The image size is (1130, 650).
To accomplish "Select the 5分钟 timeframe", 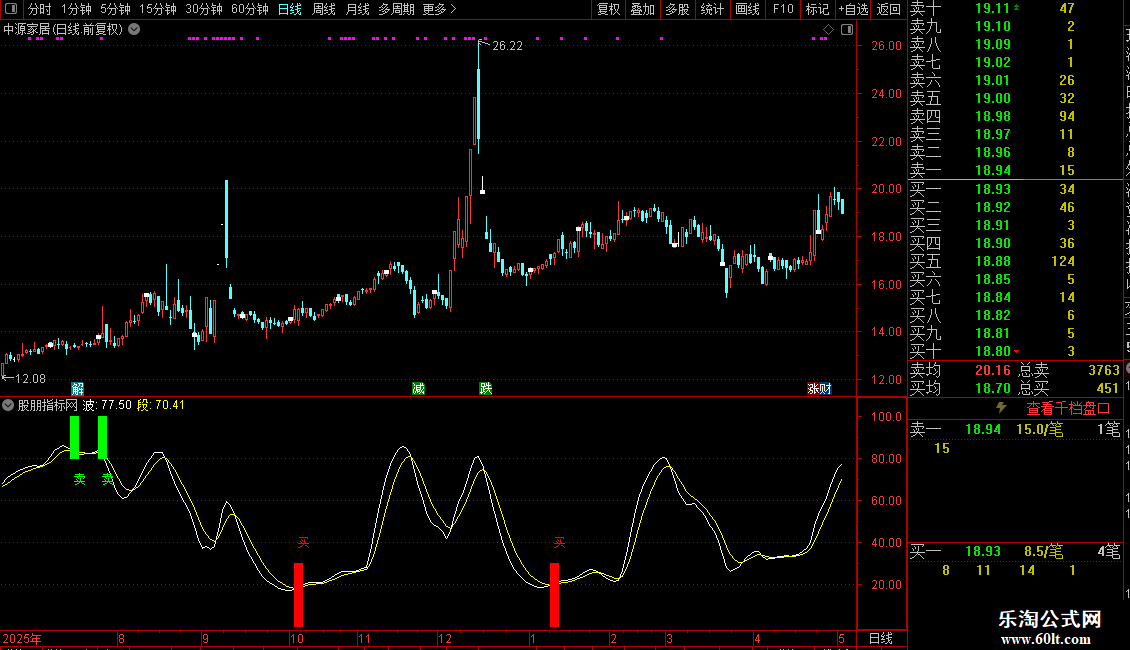I will (115, 9).
